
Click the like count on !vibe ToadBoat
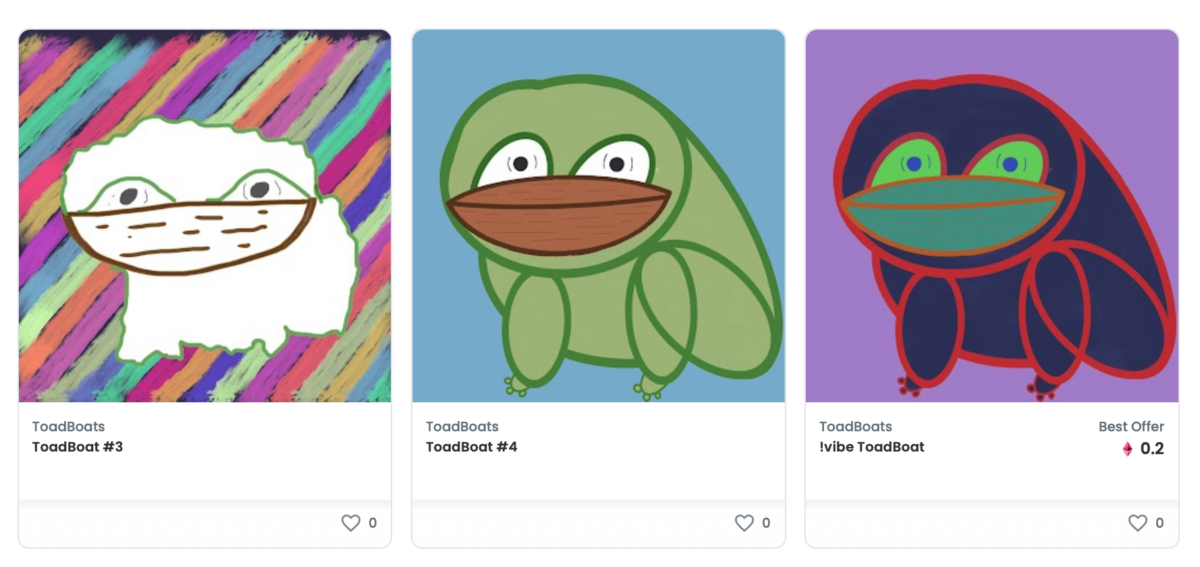click(1160, 523)
